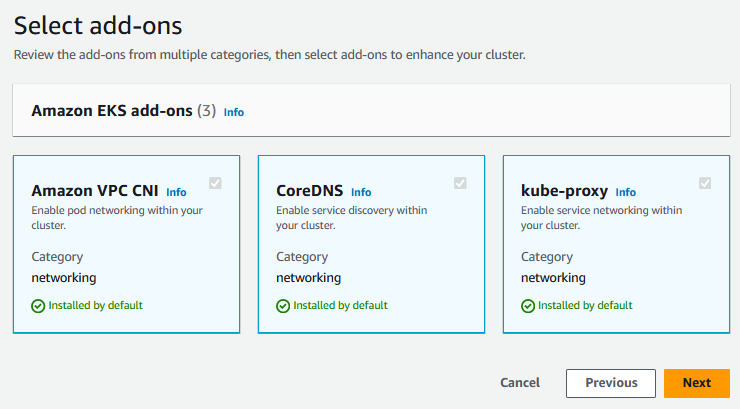Click 'networking' category value on CoreDNS card

pos(309,278)
